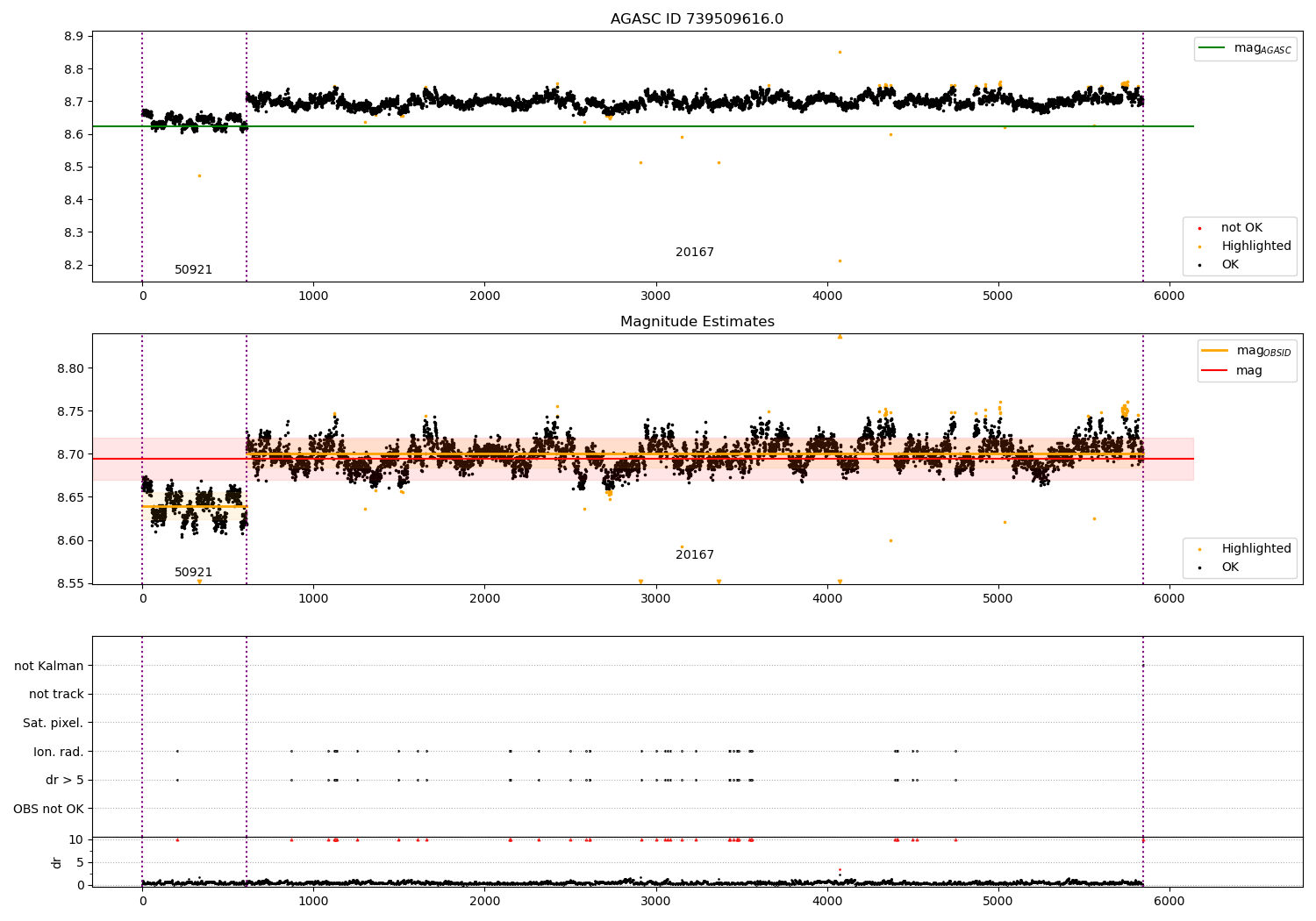Click the 10 tick on the dr axis
The width and height of the screenshot is (1316, 921).
[x=76, y=840]
